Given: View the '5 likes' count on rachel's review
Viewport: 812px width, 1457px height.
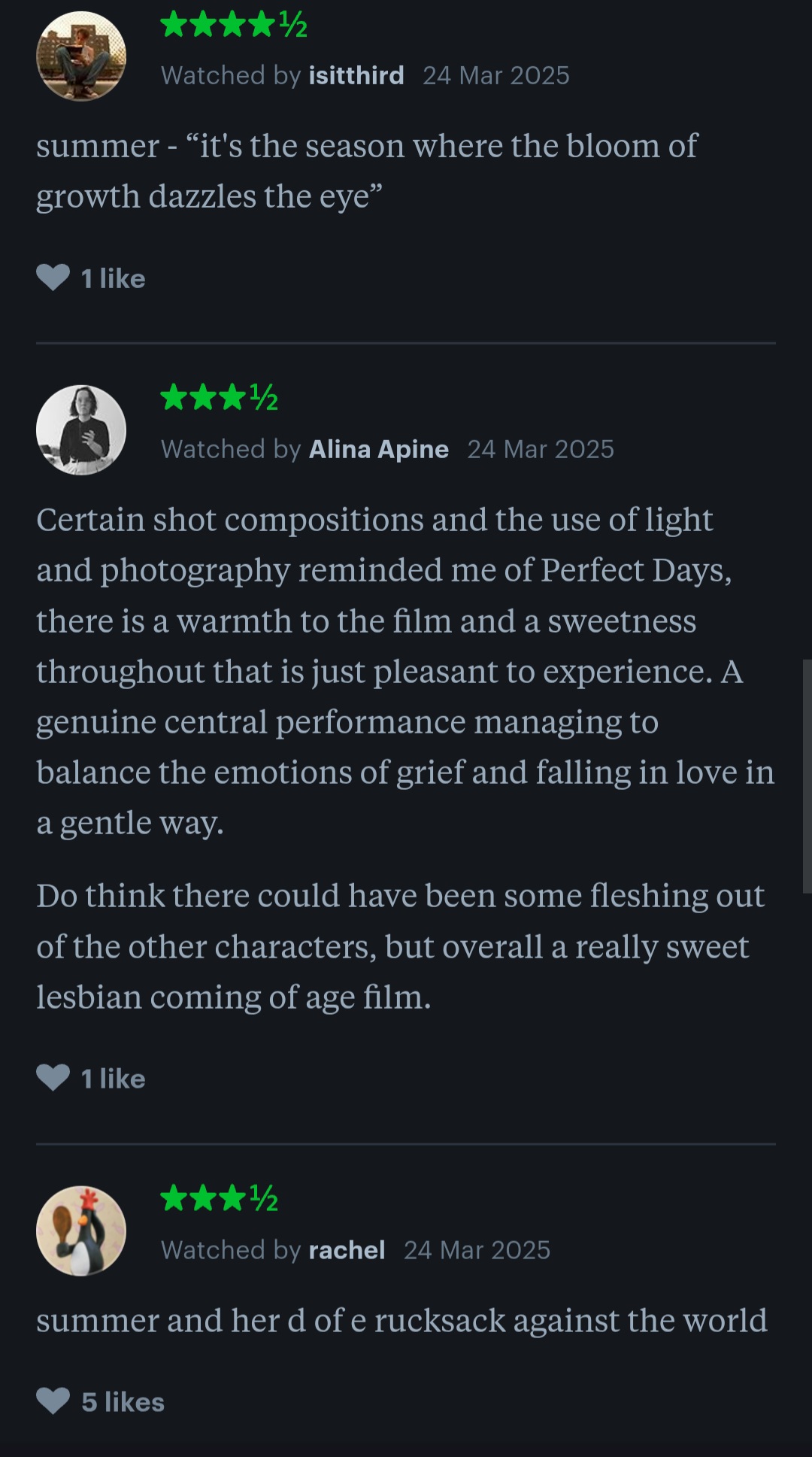Looking at the screenshot, I should coord(123,1402).
